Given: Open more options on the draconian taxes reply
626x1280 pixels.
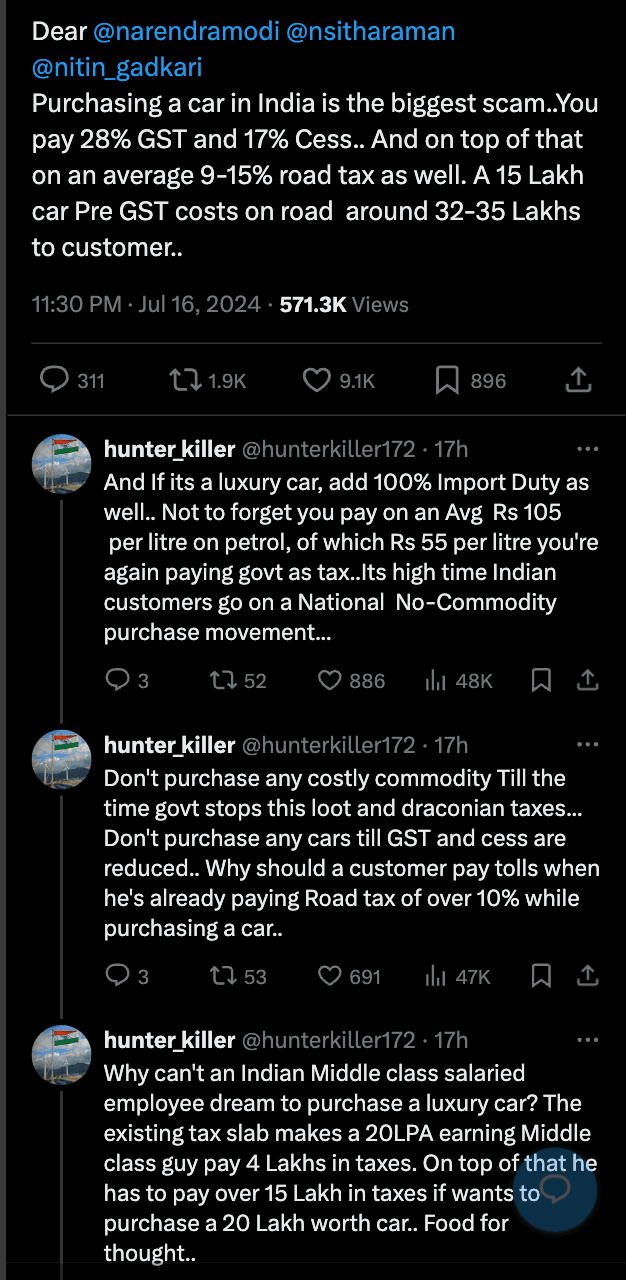Looking at the screenshot, I should click(588, 745).
